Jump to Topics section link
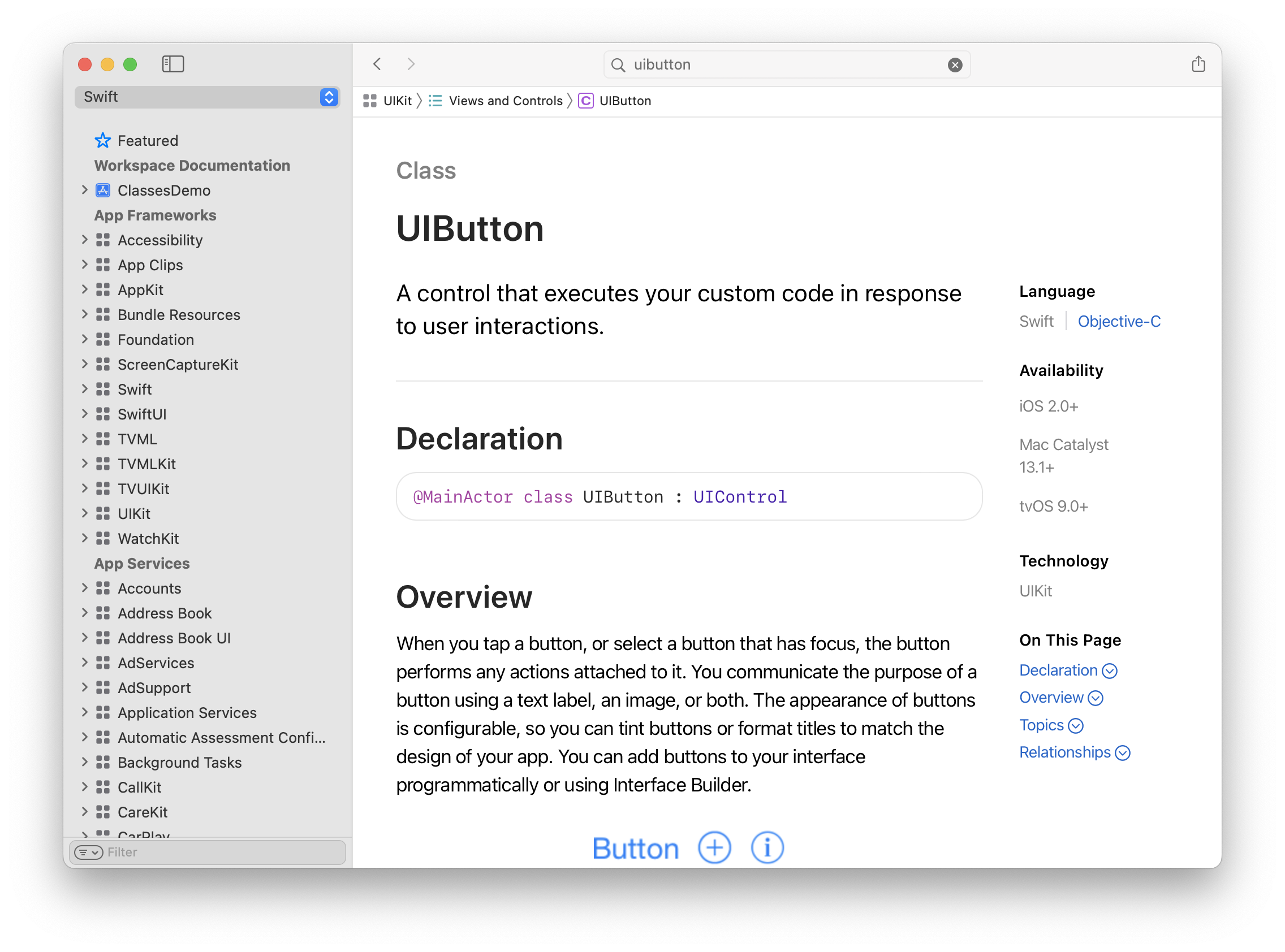The image size is (1285, 952). coord(1041,725)
